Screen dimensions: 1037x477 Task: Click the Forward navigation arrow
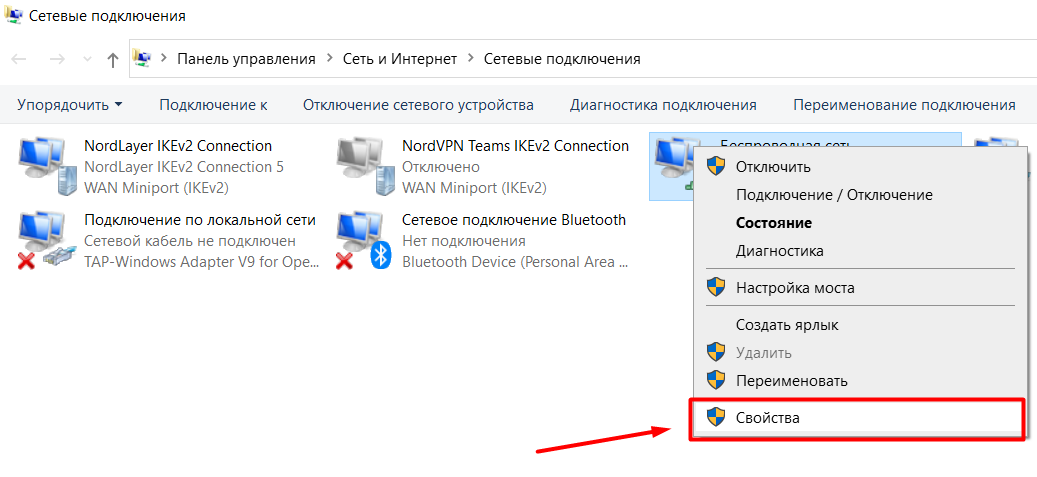click(57, 60)
